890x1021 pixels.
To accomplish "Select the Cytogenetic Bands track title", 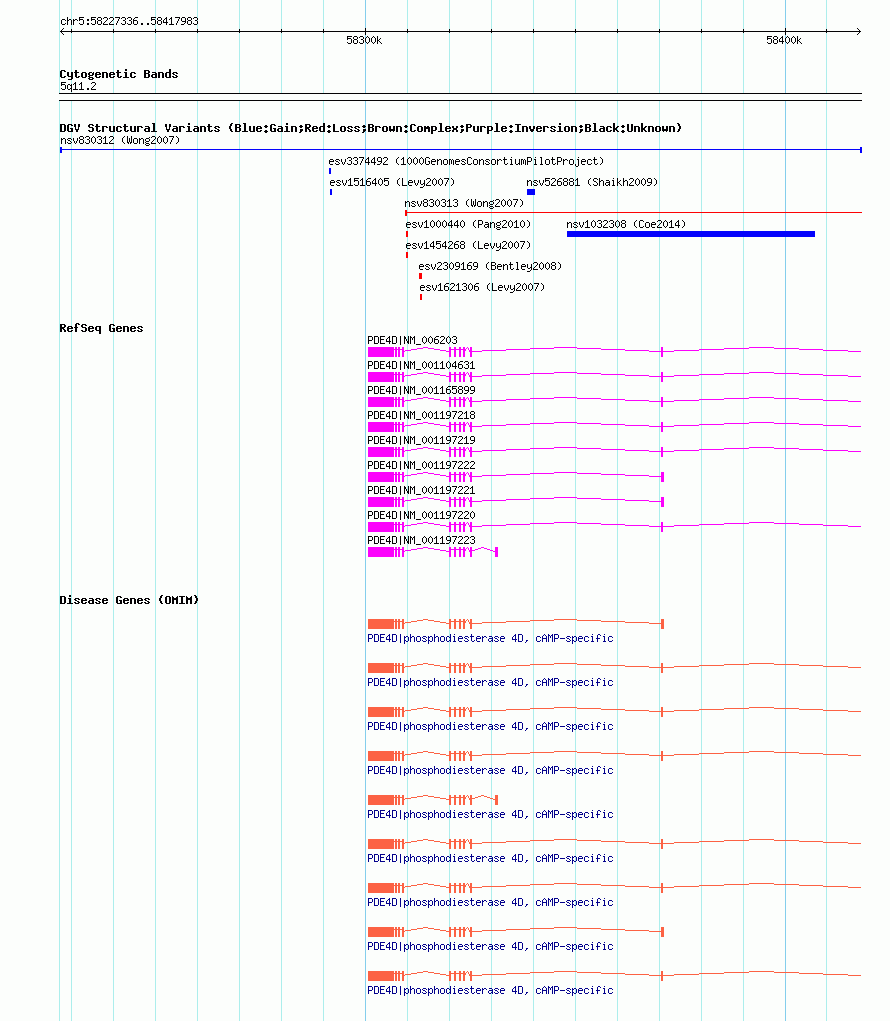I will tap(118, 74).
